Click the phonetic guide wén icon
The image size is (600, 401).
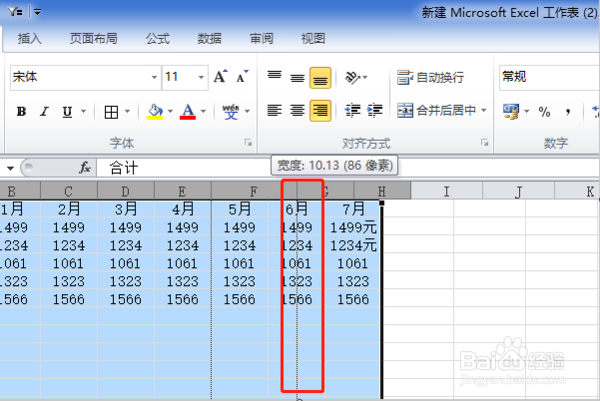coord(231,112)
